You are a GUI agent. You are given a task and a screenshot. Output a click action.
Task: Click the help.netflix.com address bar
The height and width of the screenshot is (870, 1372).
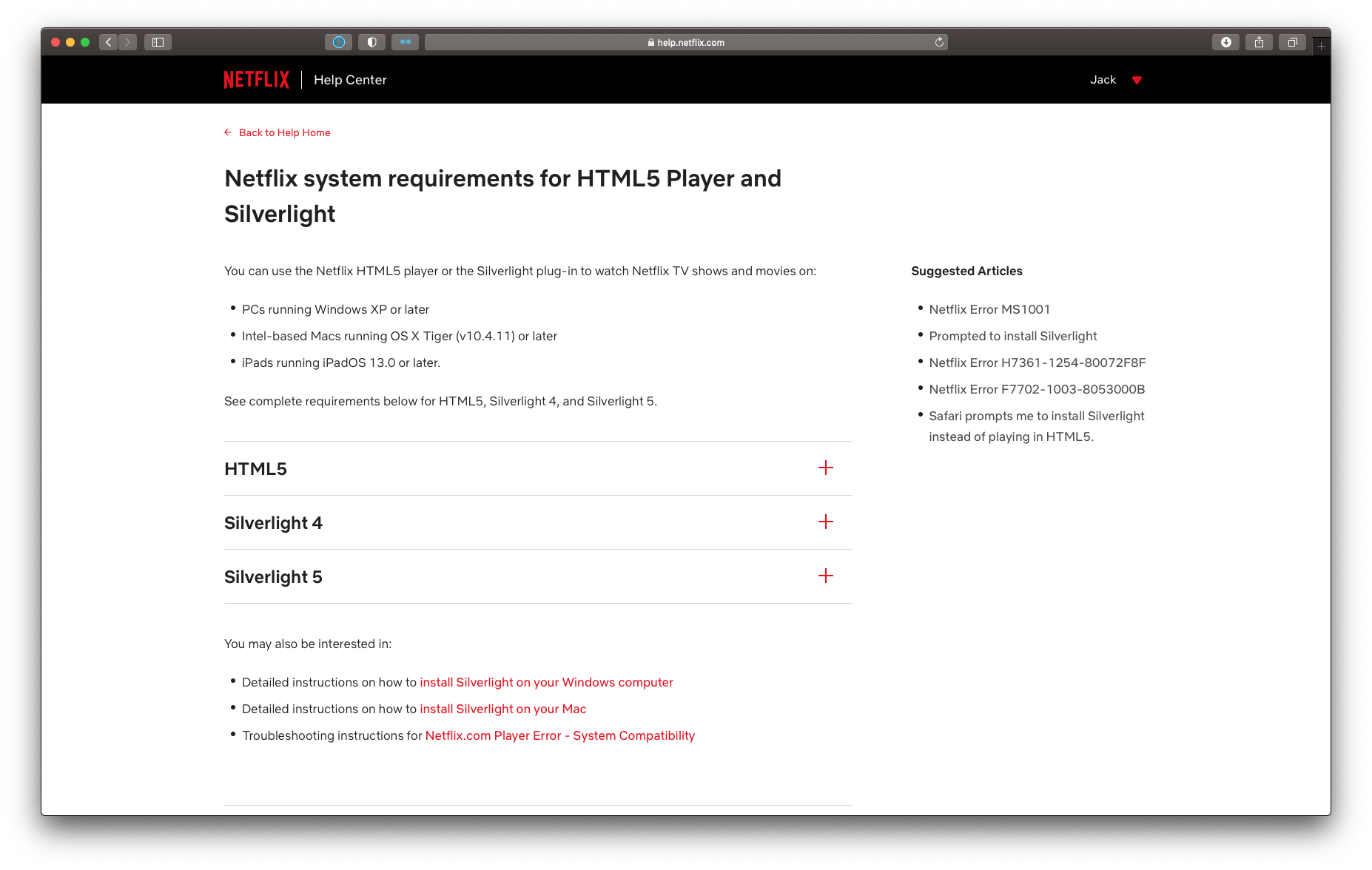686,42
